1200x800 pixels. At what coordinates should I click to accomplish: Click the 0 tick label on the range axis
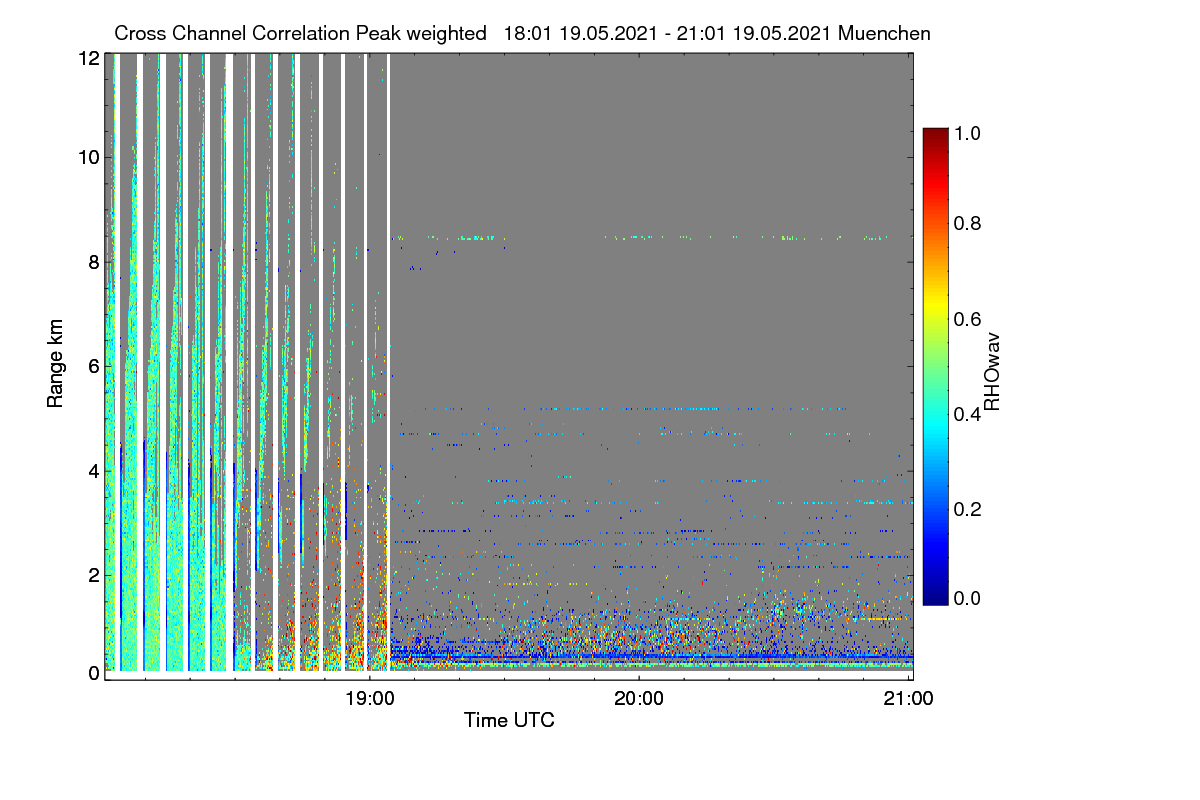click(93, 673)
